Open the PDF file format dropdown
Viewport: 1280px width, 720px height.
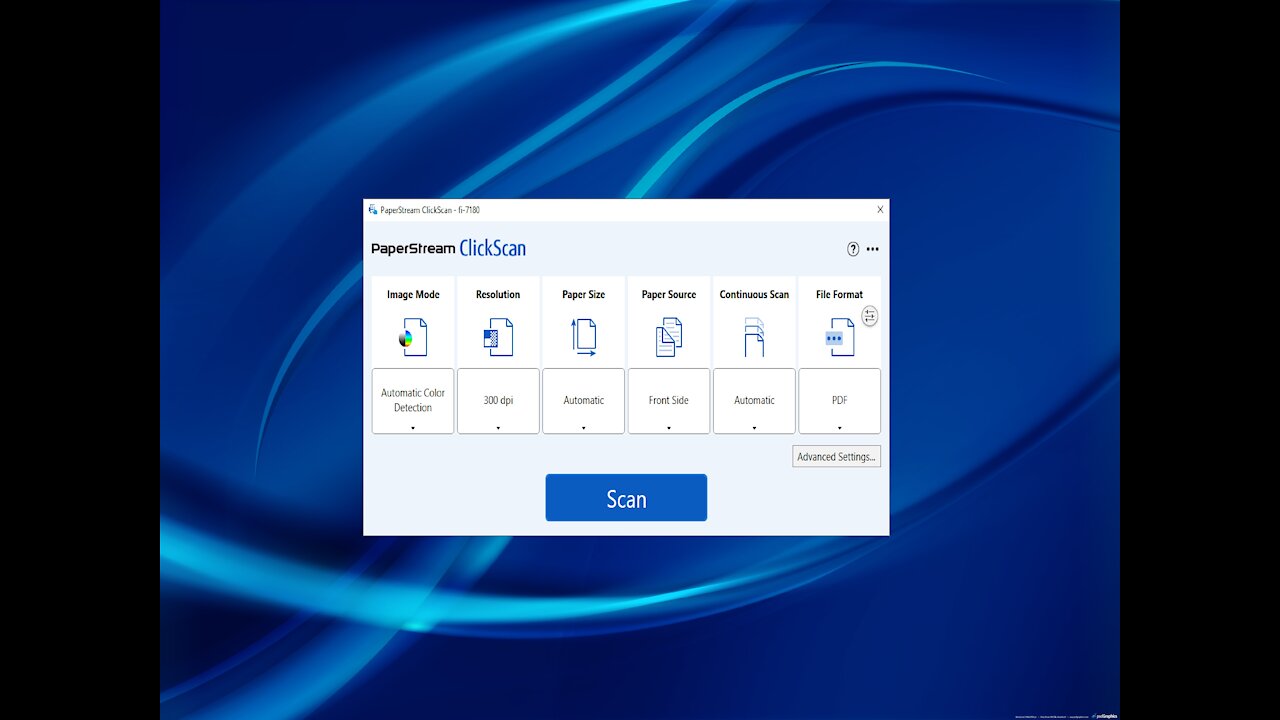click(x=840, y=401)
